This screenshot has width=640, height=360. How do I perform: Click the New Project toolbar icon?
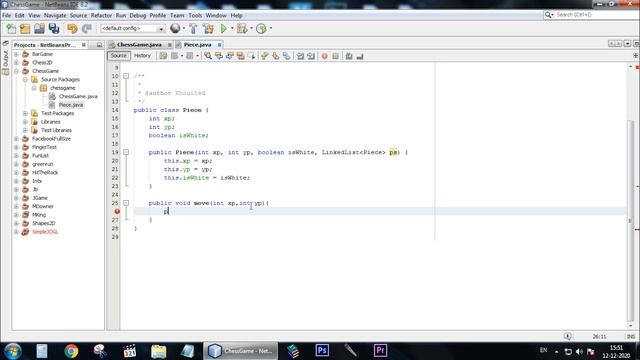click(25, 28)
